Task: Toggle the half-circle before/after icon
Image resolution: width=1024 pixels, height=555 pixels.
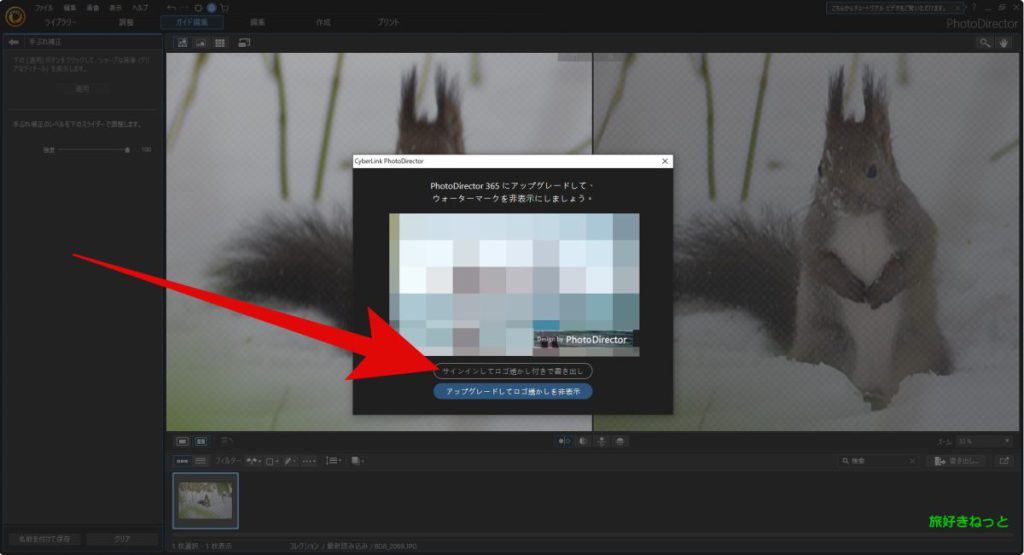Action: [583, 441]
